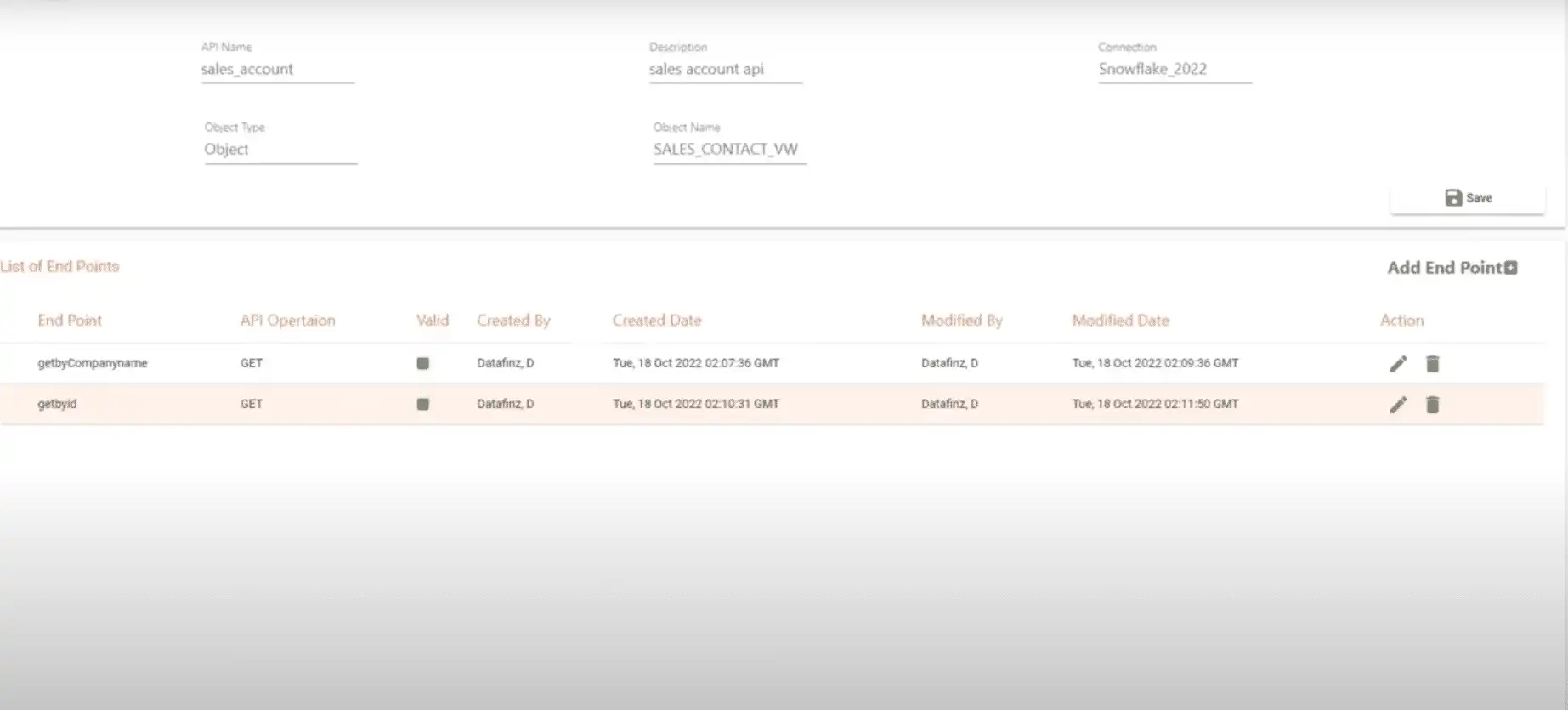Toggle Valid checkbox for getbyCompanyname
This screenshot has width=1568, height=710.
point(422,363)
